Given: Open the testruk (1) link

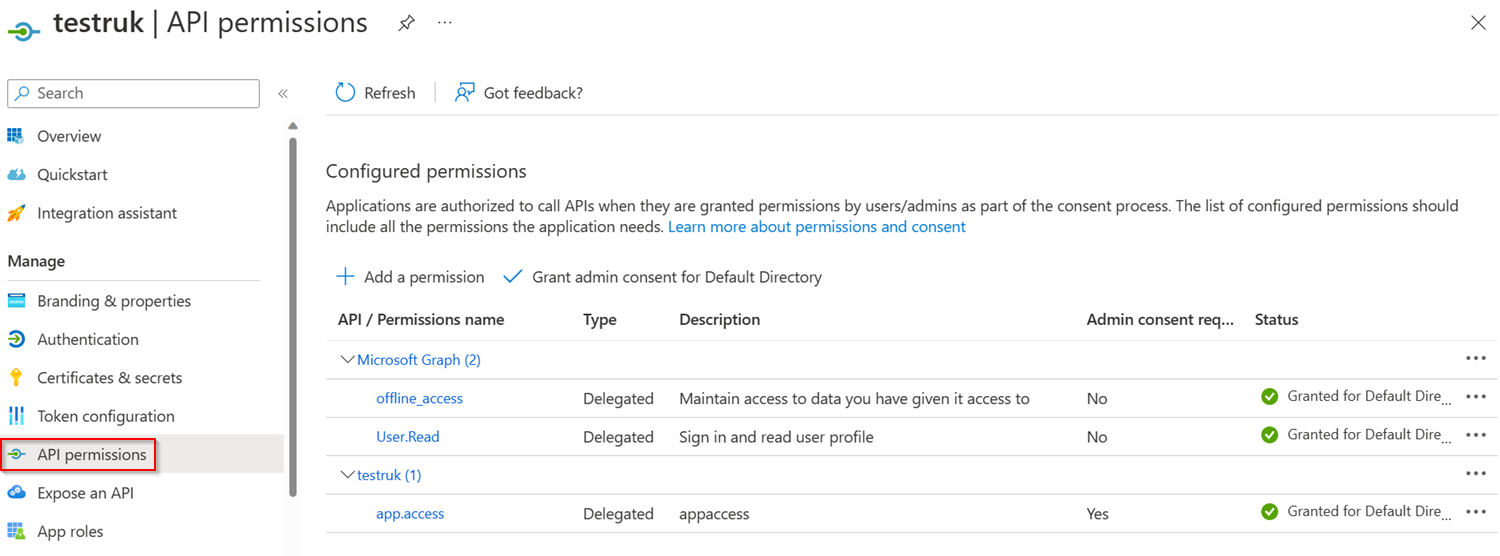Looking at the screenshot, I should pyautogui.click(x=389, y=475).
